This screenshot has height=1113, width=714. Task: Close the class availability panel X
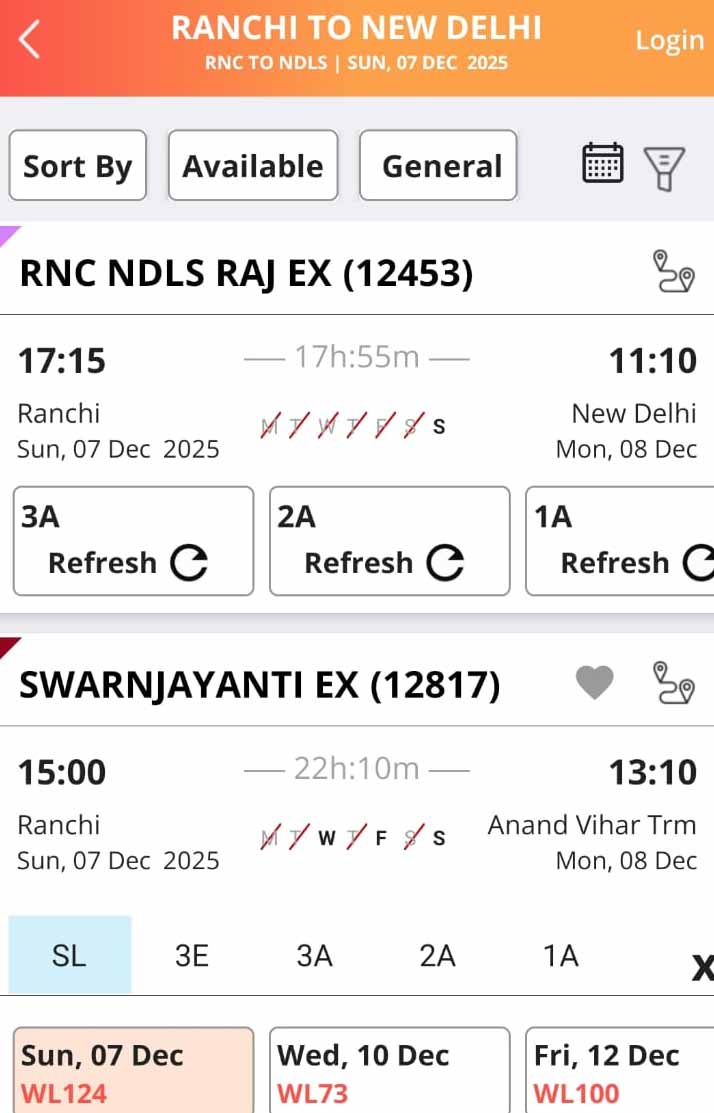(x=702, y=966)
